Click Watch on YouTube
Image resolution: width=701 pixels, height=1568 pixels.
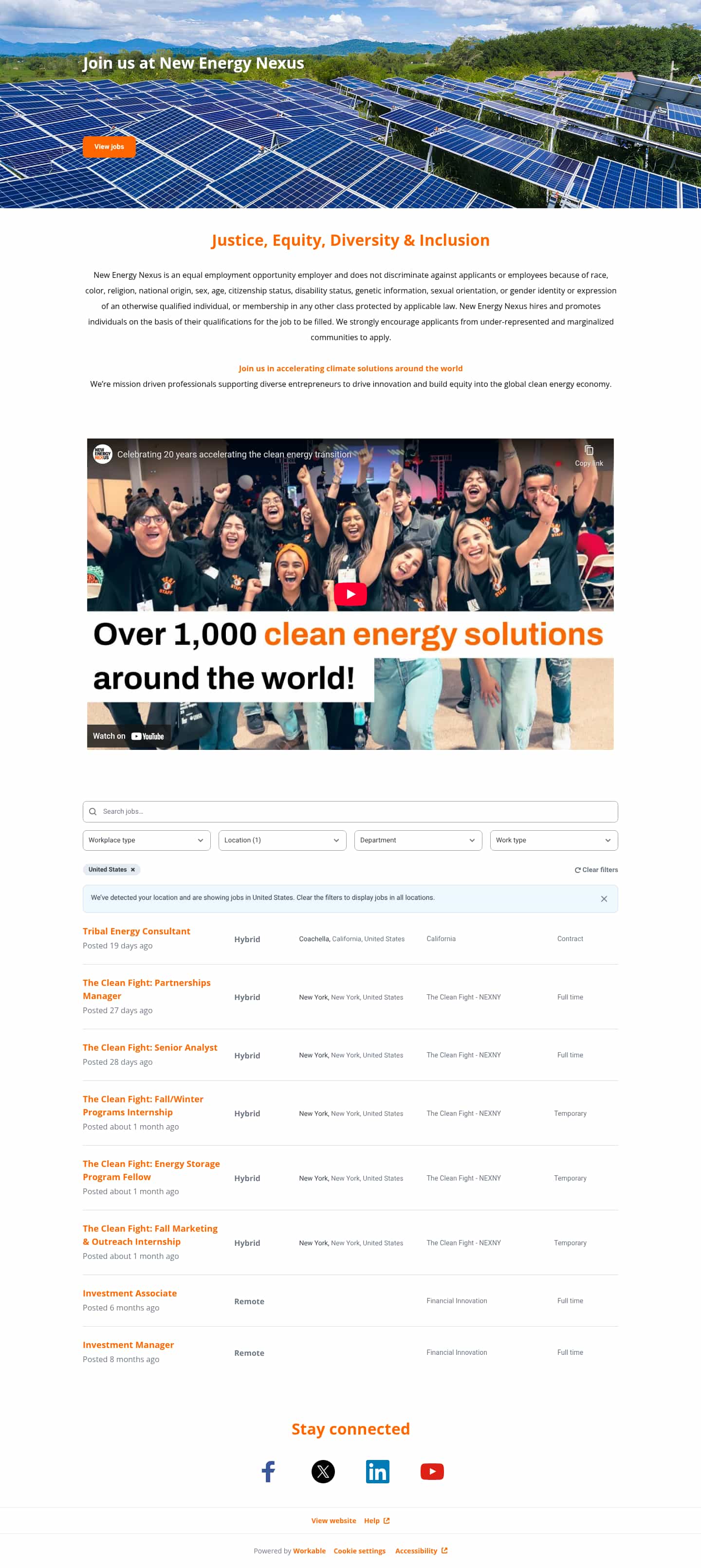tap(129, 736)
